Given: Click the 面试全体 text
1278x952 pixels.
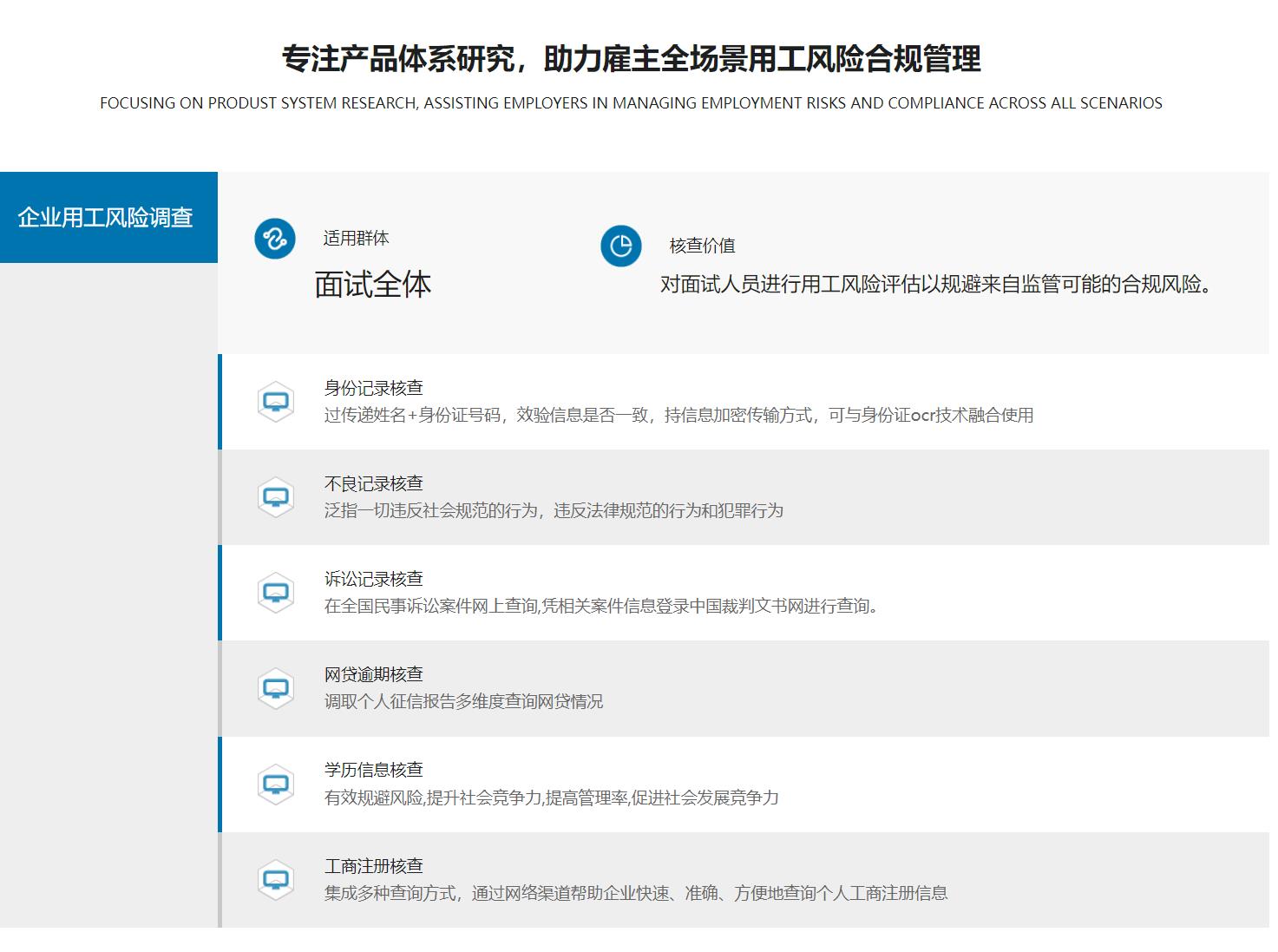Looking at the screenshot, I should (x=373, y=285).
